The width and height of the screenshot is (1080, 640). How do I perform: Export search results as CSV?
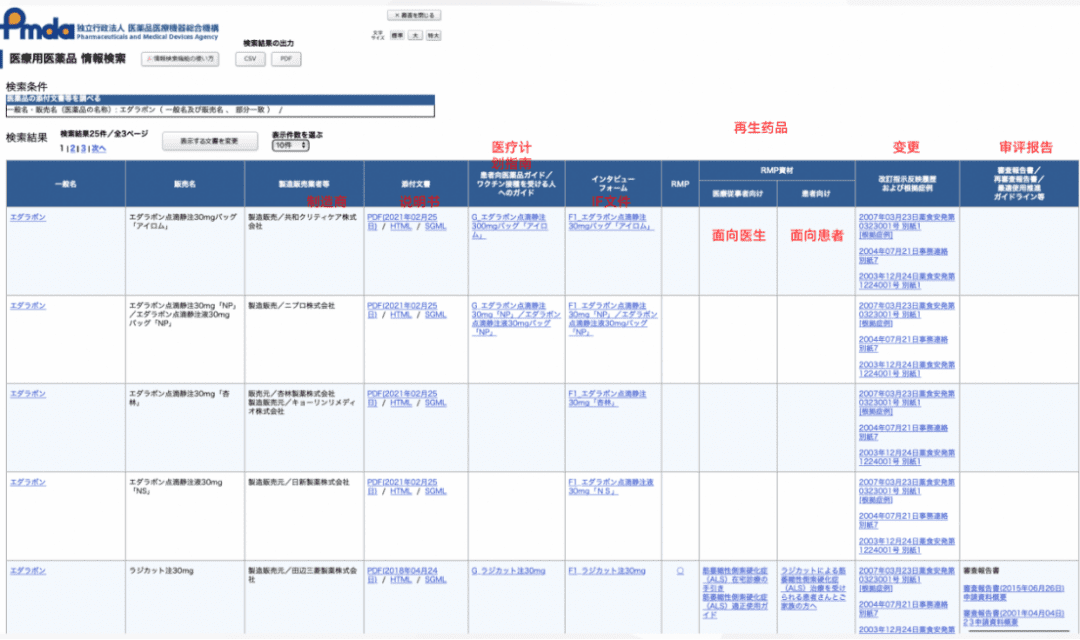pyautogui.click(x=250, y=59)
